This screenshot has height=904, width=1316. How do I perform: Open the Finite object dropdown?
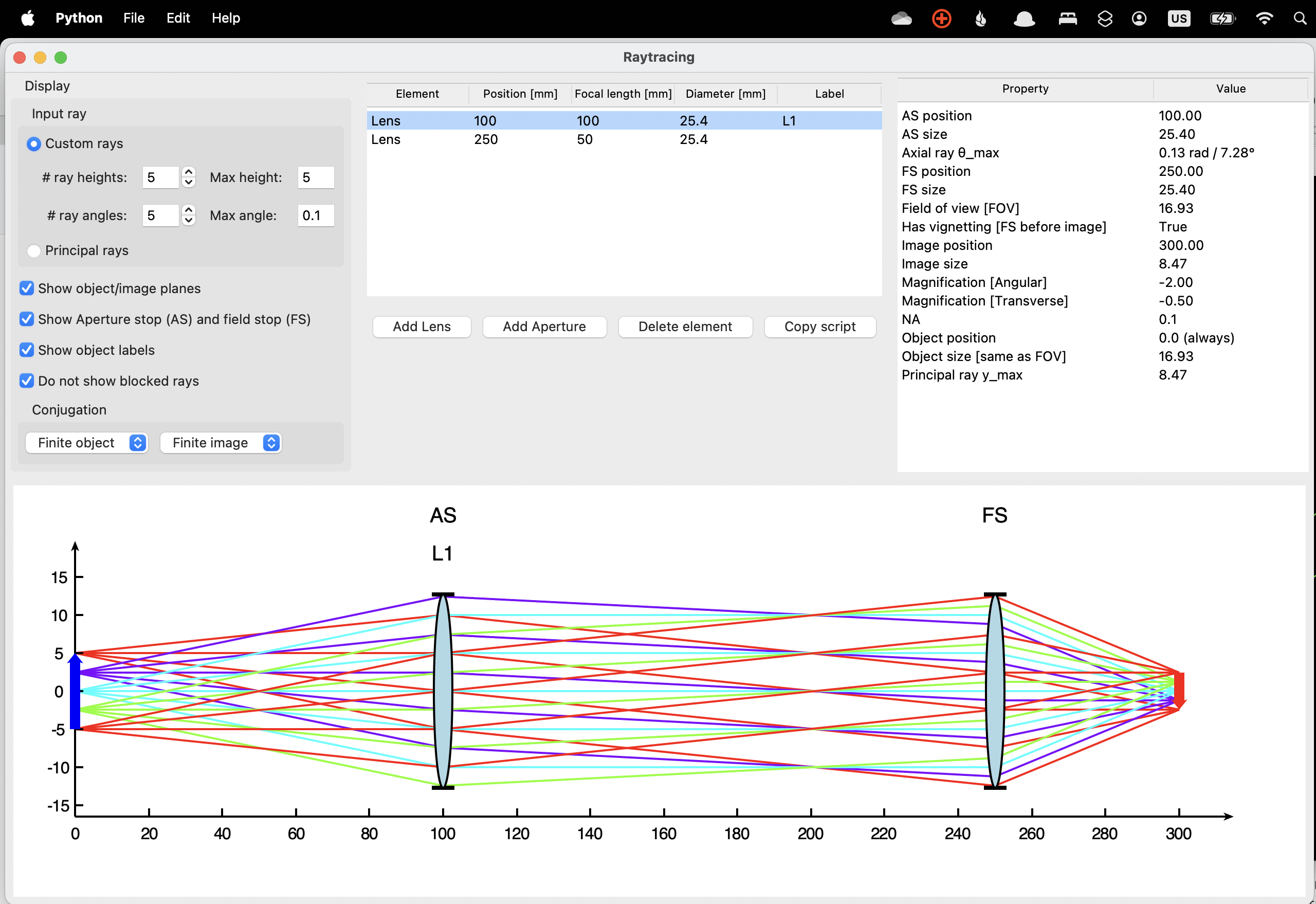coord(87,442)
